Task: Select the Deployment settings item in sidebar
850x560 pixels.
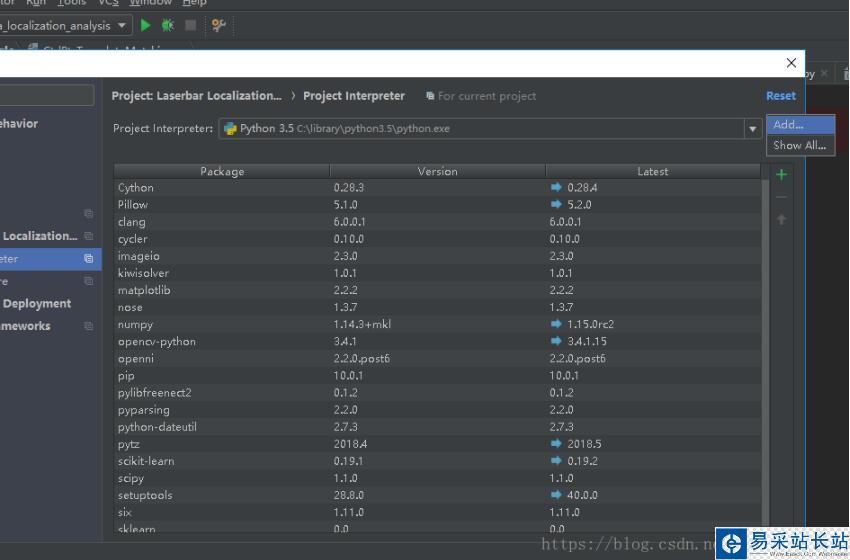Action: pyautogui.click(x=37, y=304)
